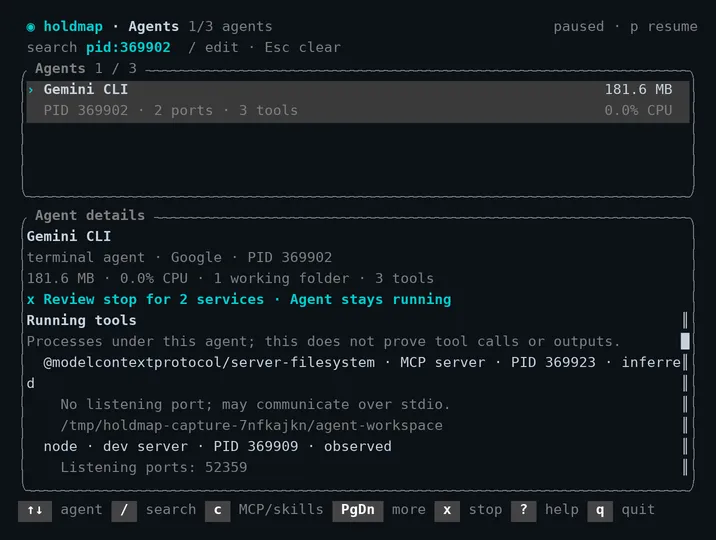716x540 pixels.
Task: Click the Agents 1 / 3 panel title
Action: [x=86, y=68]
